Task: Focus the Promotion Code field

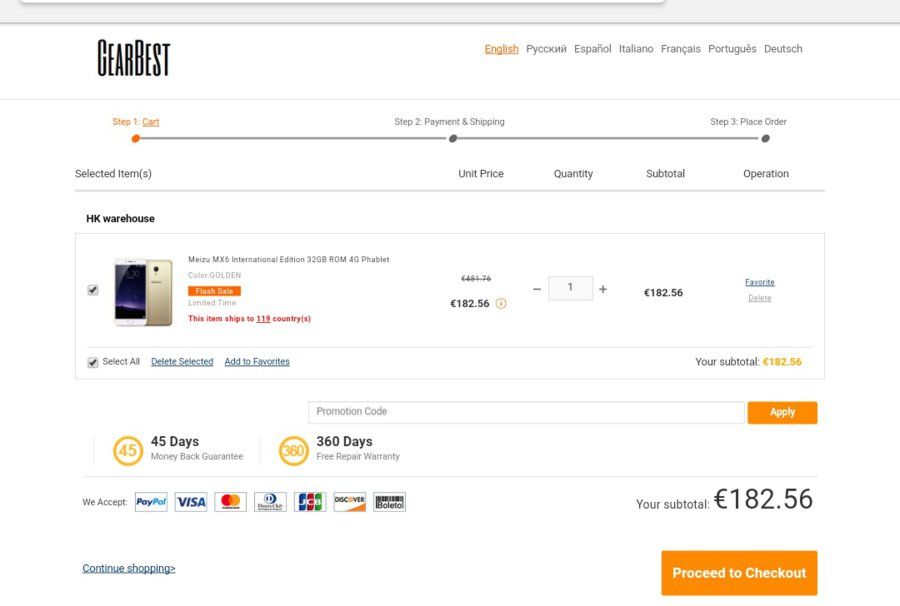Action: click(526, 412)
